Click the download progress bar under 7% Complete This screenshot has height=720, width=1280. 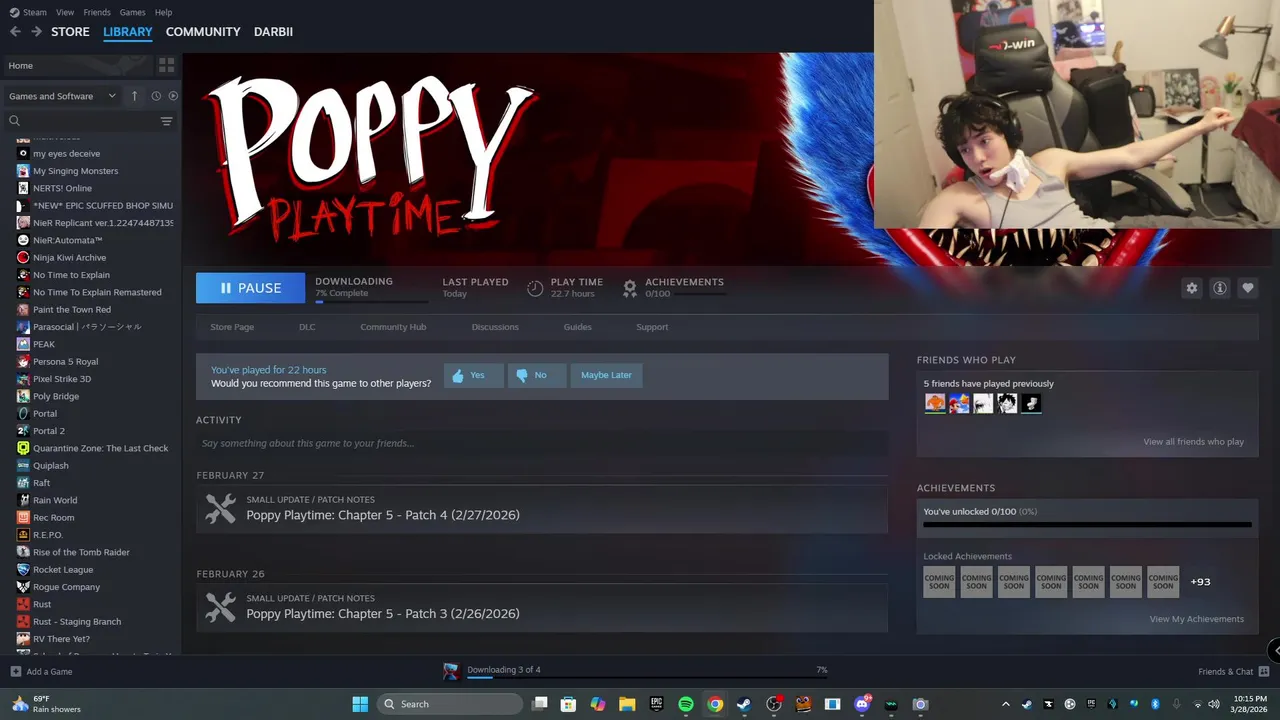371,300
